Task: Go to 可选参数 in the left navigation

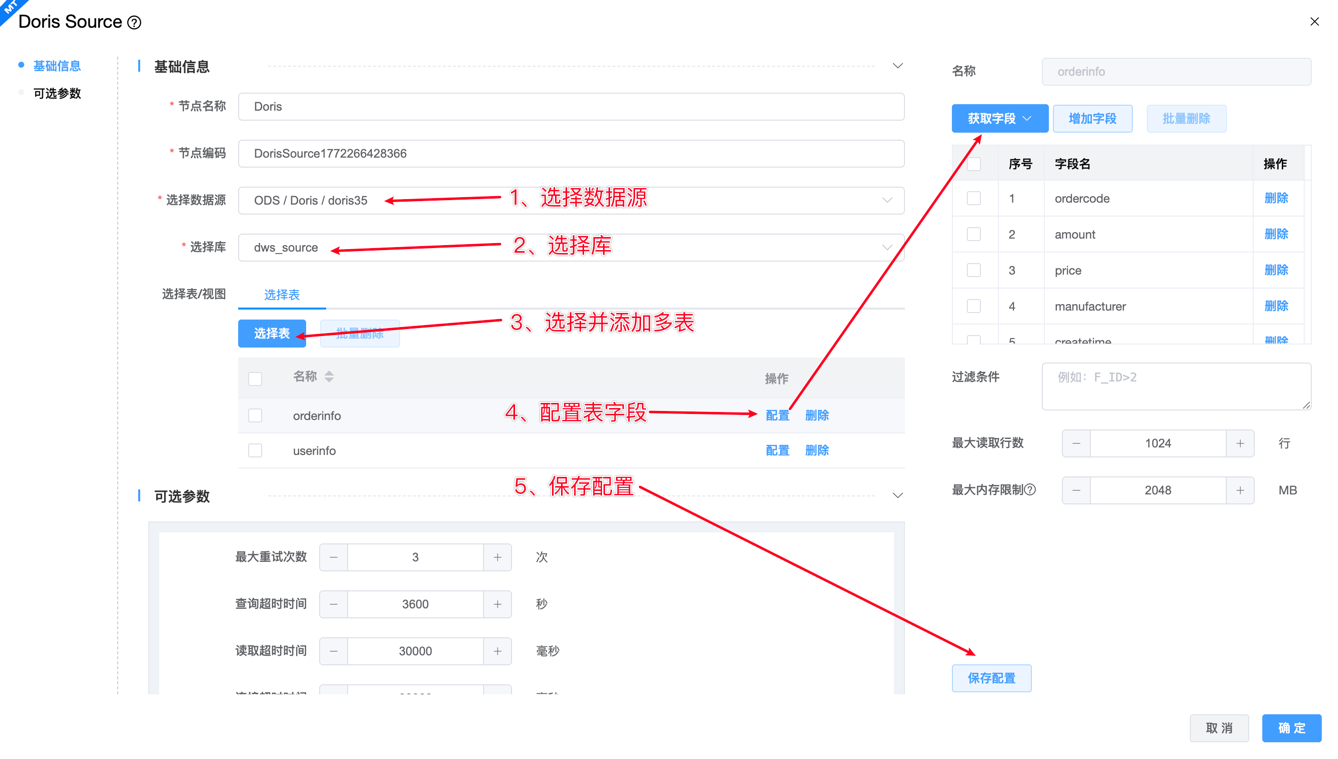Action: (57, 93)
